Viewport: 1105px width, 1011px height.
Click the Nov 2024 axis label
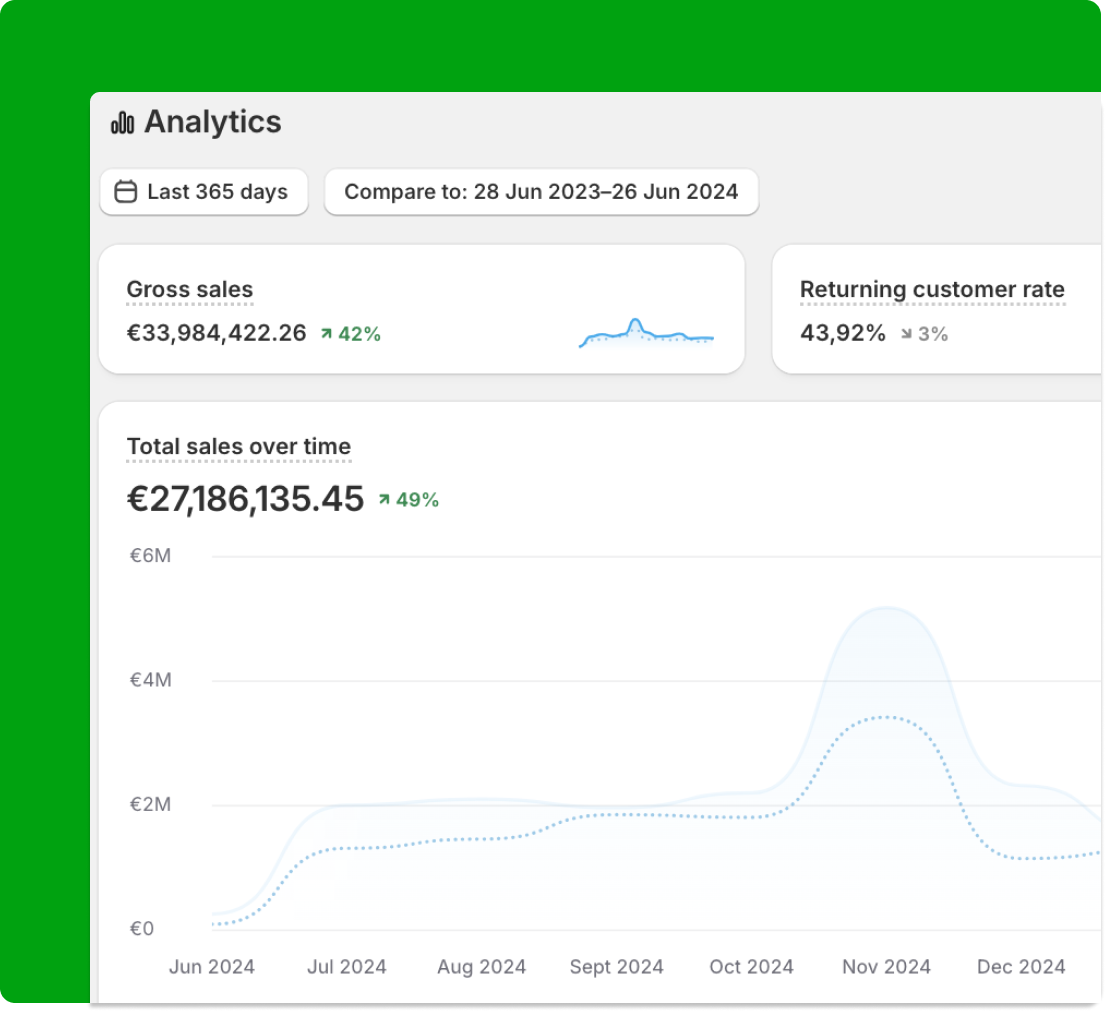coord(887,967)
